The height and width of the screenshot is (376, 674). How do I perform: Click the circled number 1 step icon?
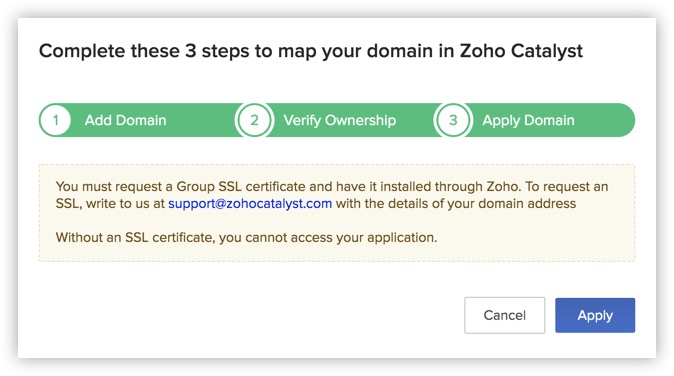coord(55,120)
